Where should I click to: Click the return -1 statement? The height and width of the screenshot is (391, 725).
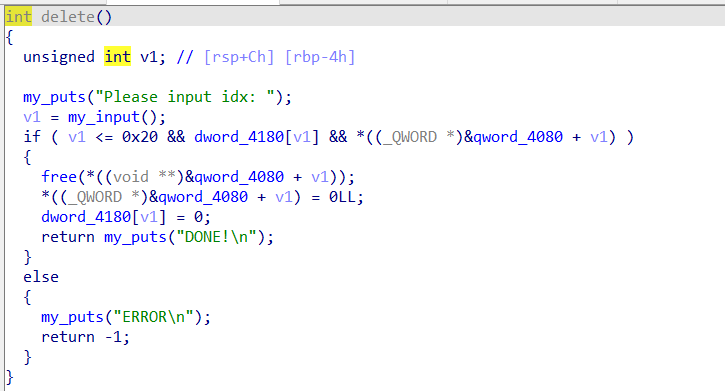coord(85,337)
